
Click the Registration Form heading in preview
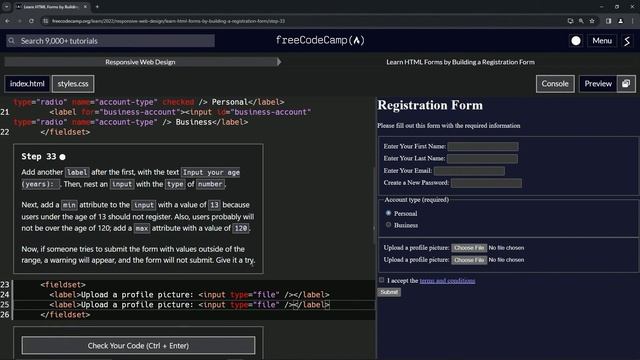[x=430, y=105]
